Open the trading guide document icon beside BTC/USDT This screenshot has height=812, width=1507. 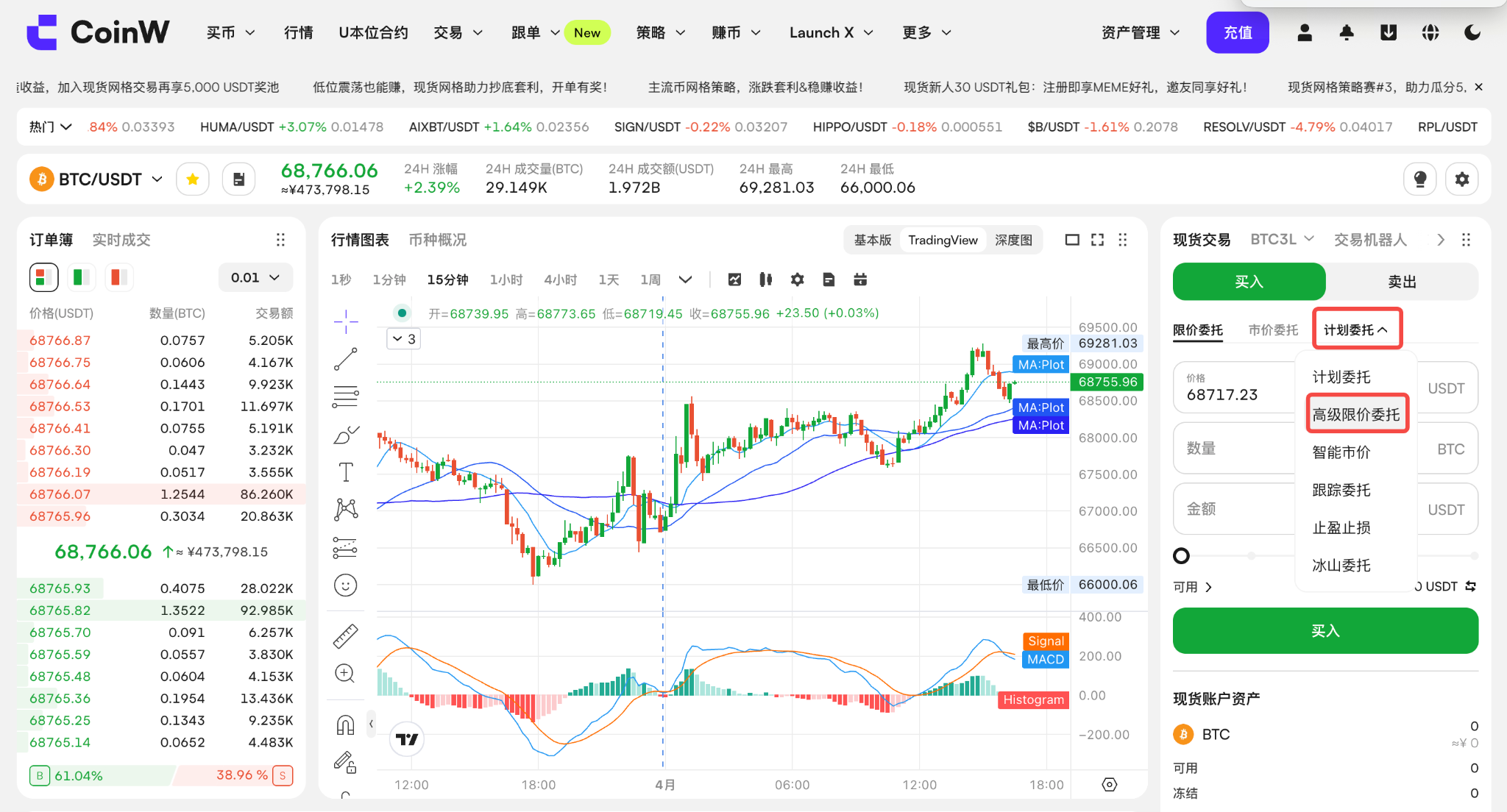[x=238, y=179]
